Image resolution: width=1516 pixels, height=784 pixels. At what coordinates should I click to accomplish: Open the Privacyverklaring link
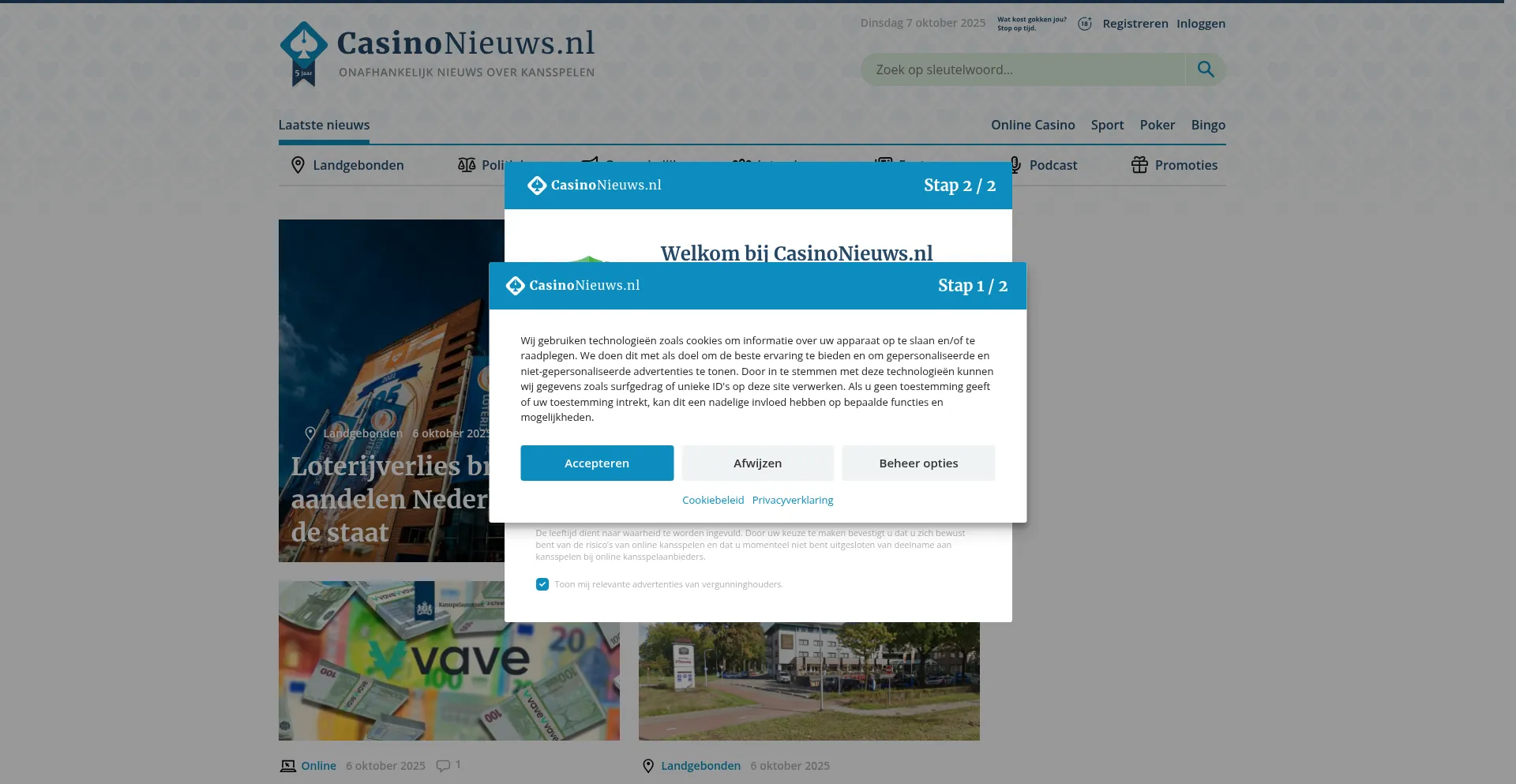(x=792, y=501)
